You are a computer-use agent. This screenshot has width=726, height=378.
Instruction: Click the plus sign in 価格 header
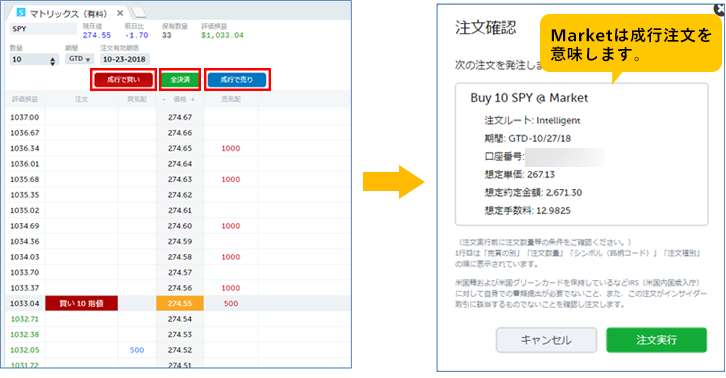(x=193, y=100)
